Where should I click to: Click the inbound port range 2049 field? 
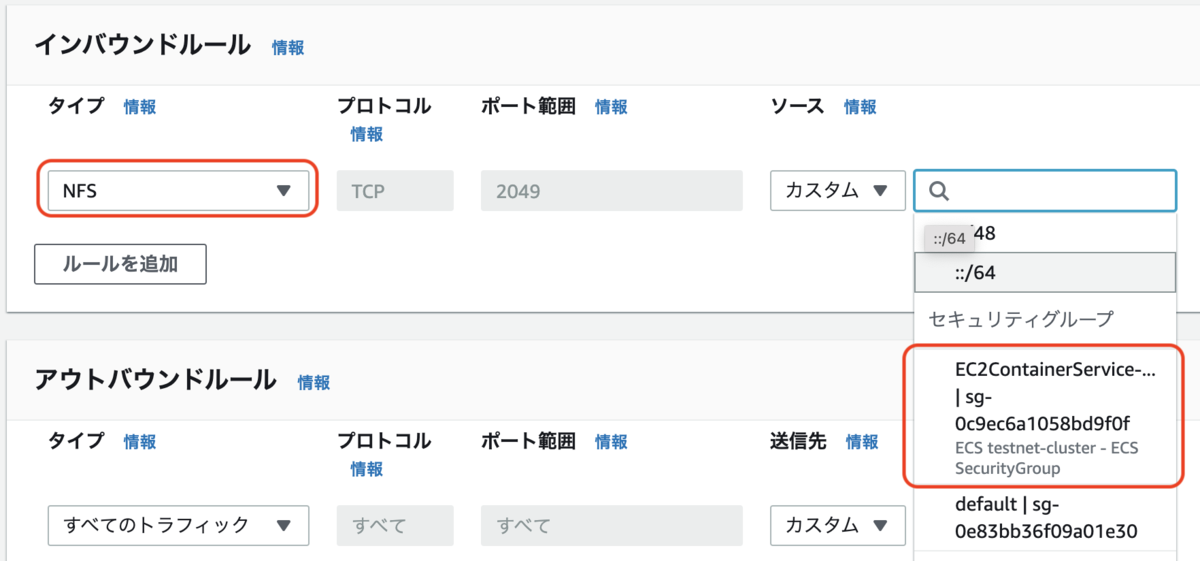click(611, 190)
